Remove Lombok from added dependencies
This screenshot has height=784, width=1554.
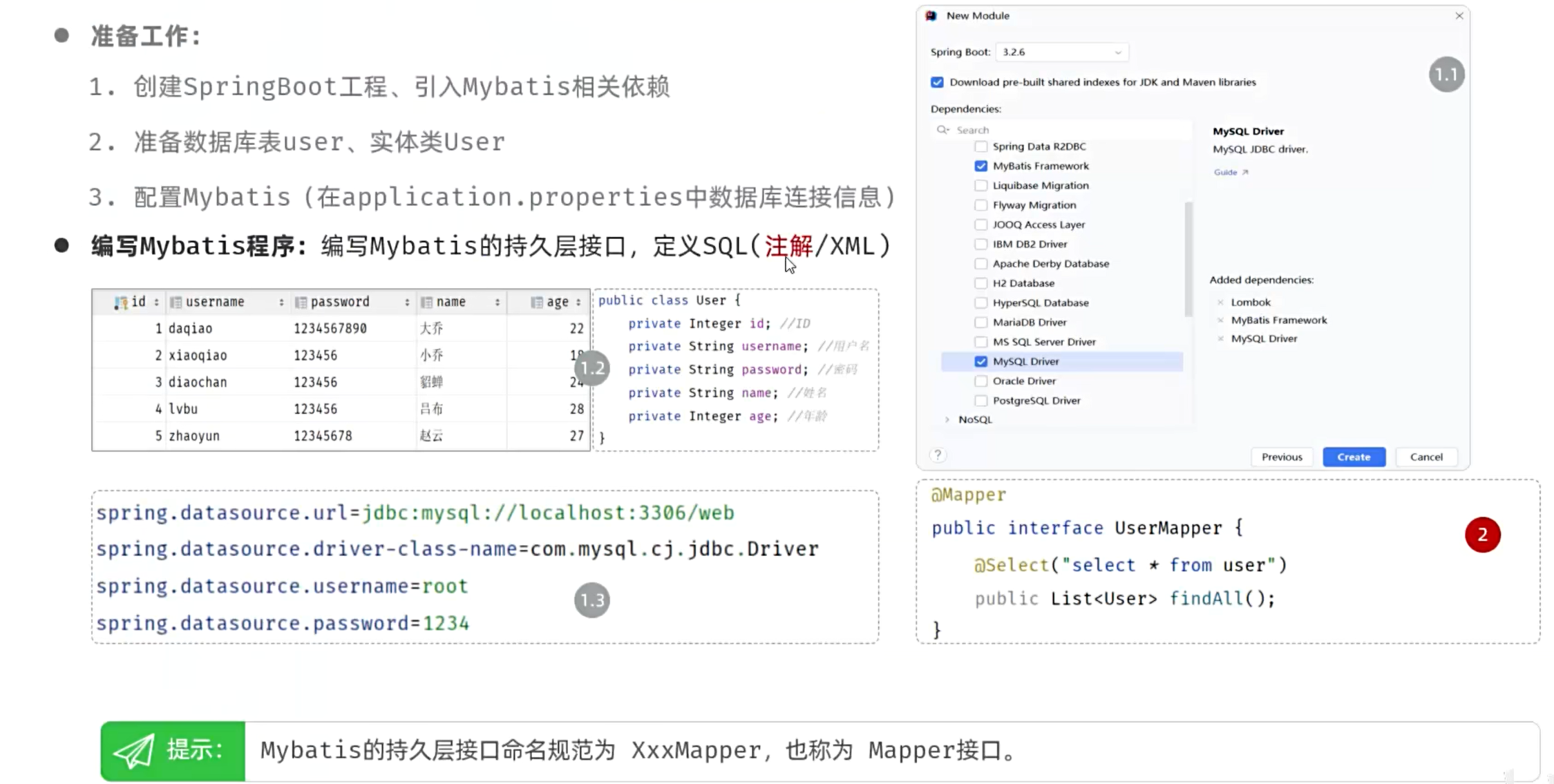(x=1220, y=302)
